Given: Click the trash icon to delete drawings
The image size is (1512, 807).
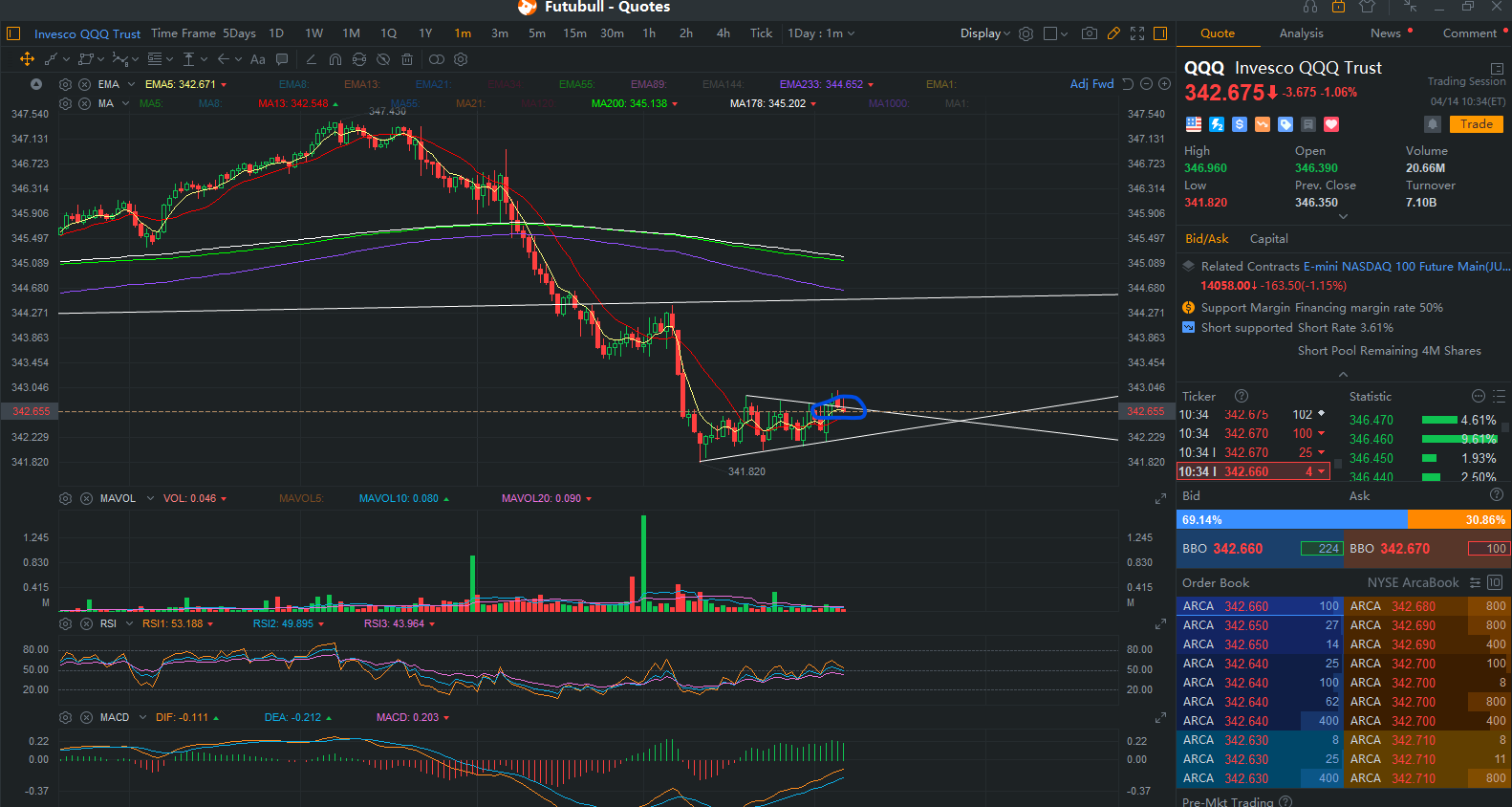Looking at the screenshot, I should [x=407, y=59].
